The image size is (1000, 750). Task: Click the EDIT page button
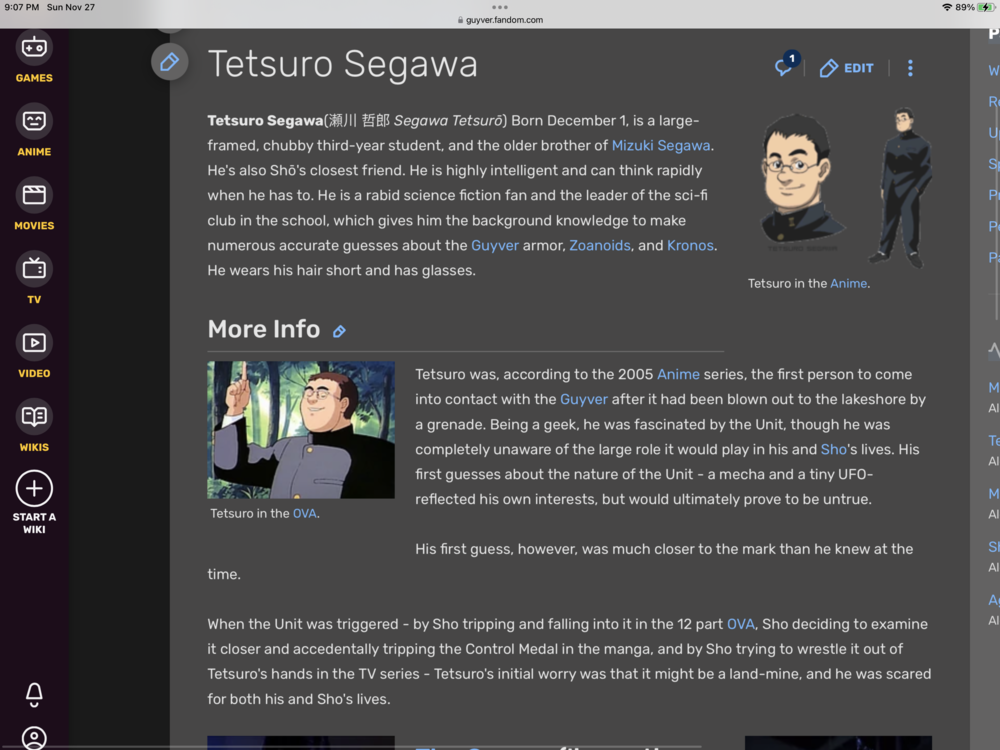click(846, 68)
